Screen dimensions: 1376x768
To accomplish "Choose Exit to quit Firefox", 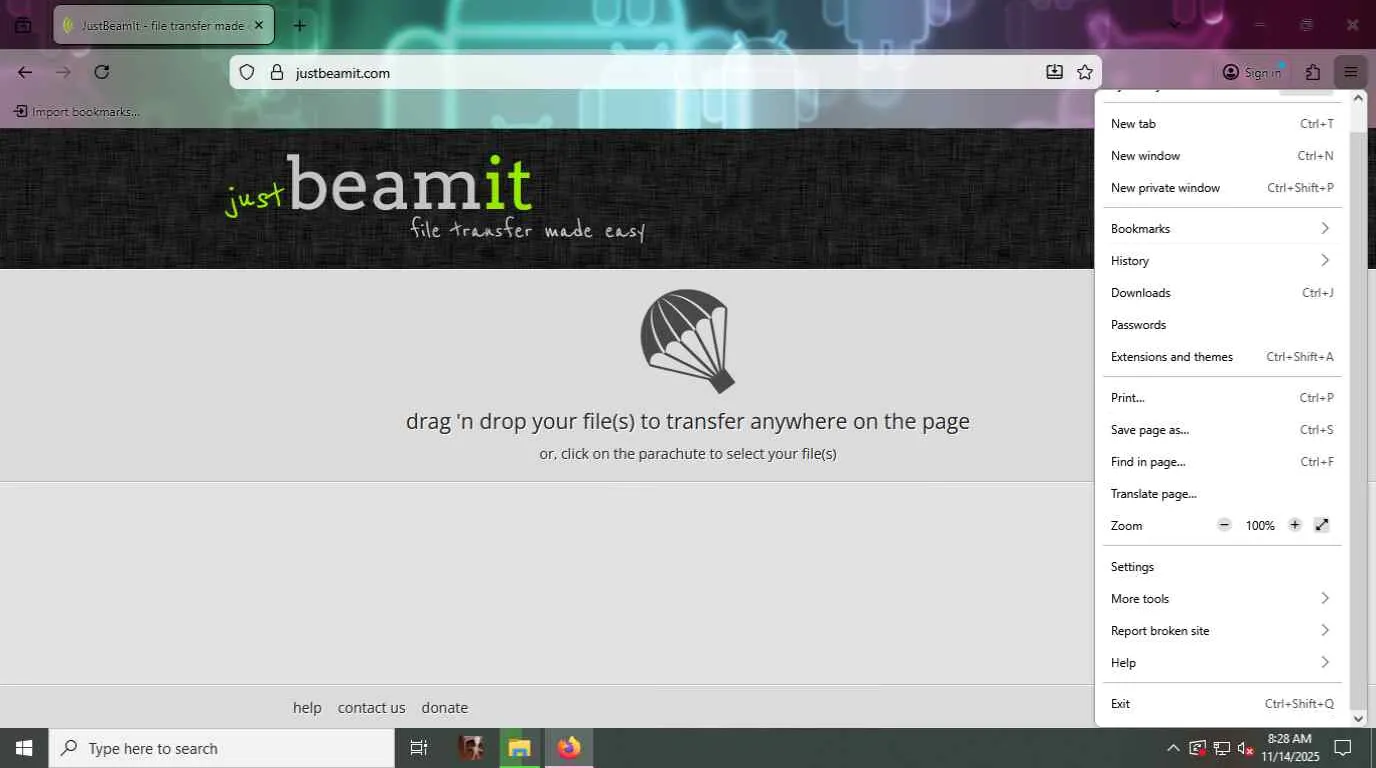I will pos(1222,704).
